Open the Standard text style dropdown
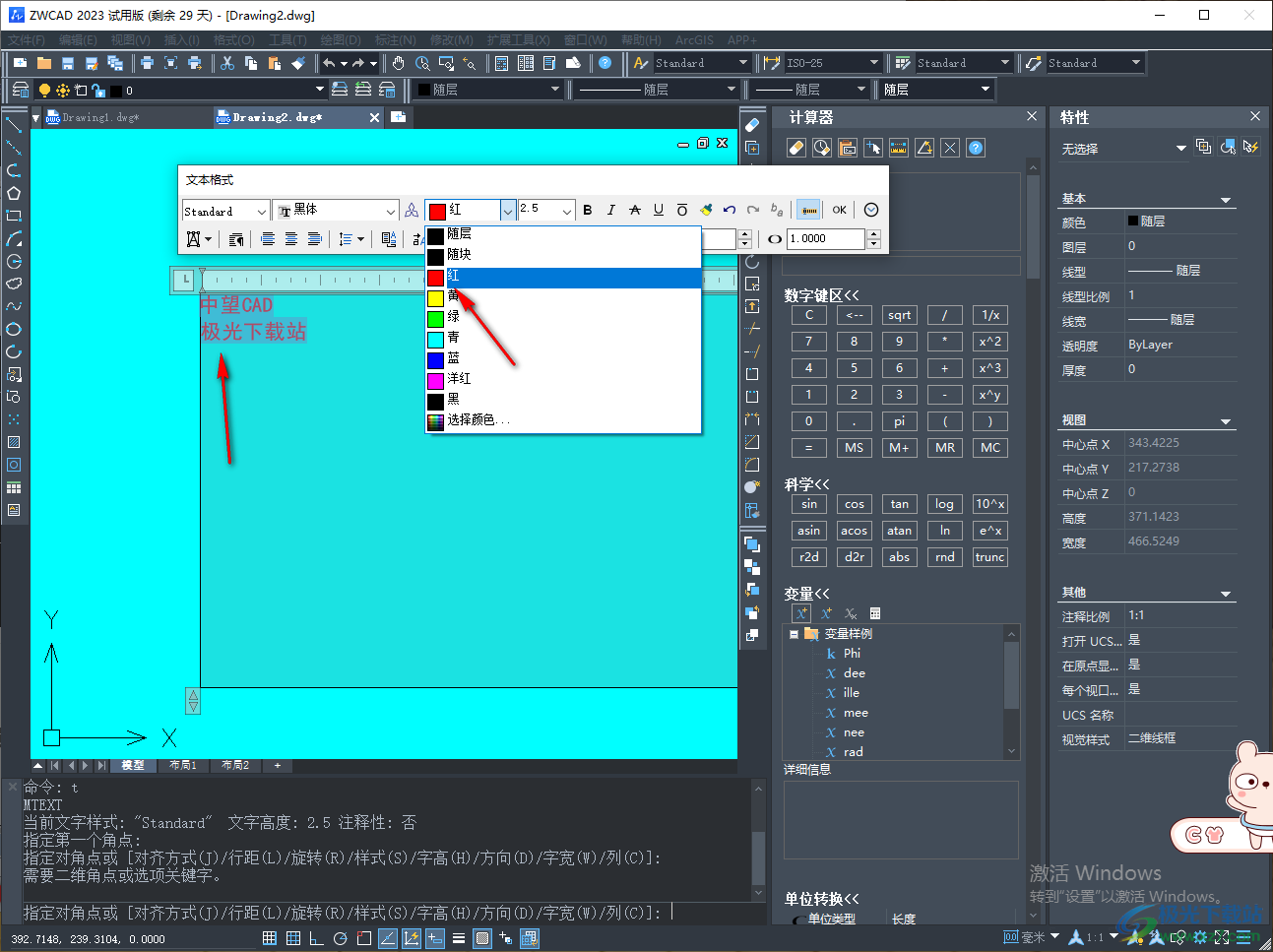Viewport: 1273px width, 952px height. coord(225,211)
